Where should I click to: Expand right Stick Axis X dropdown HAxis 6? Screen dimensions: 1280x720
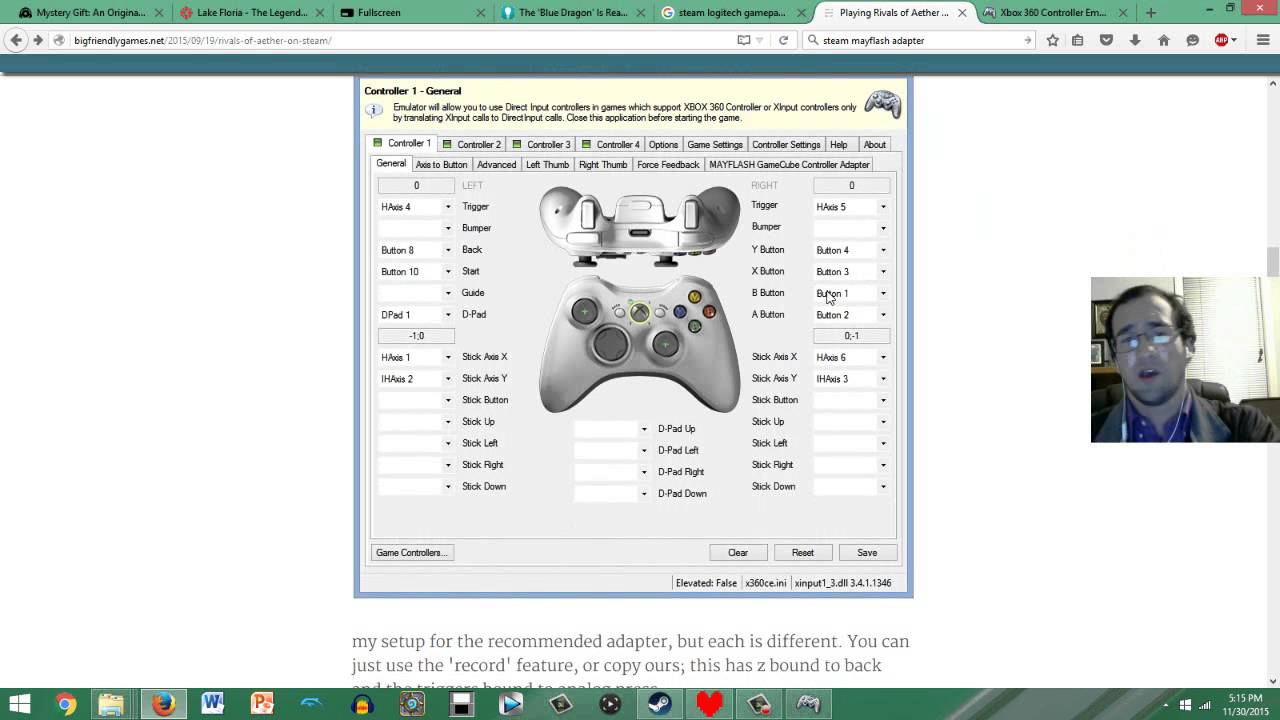tap(883, 357)
